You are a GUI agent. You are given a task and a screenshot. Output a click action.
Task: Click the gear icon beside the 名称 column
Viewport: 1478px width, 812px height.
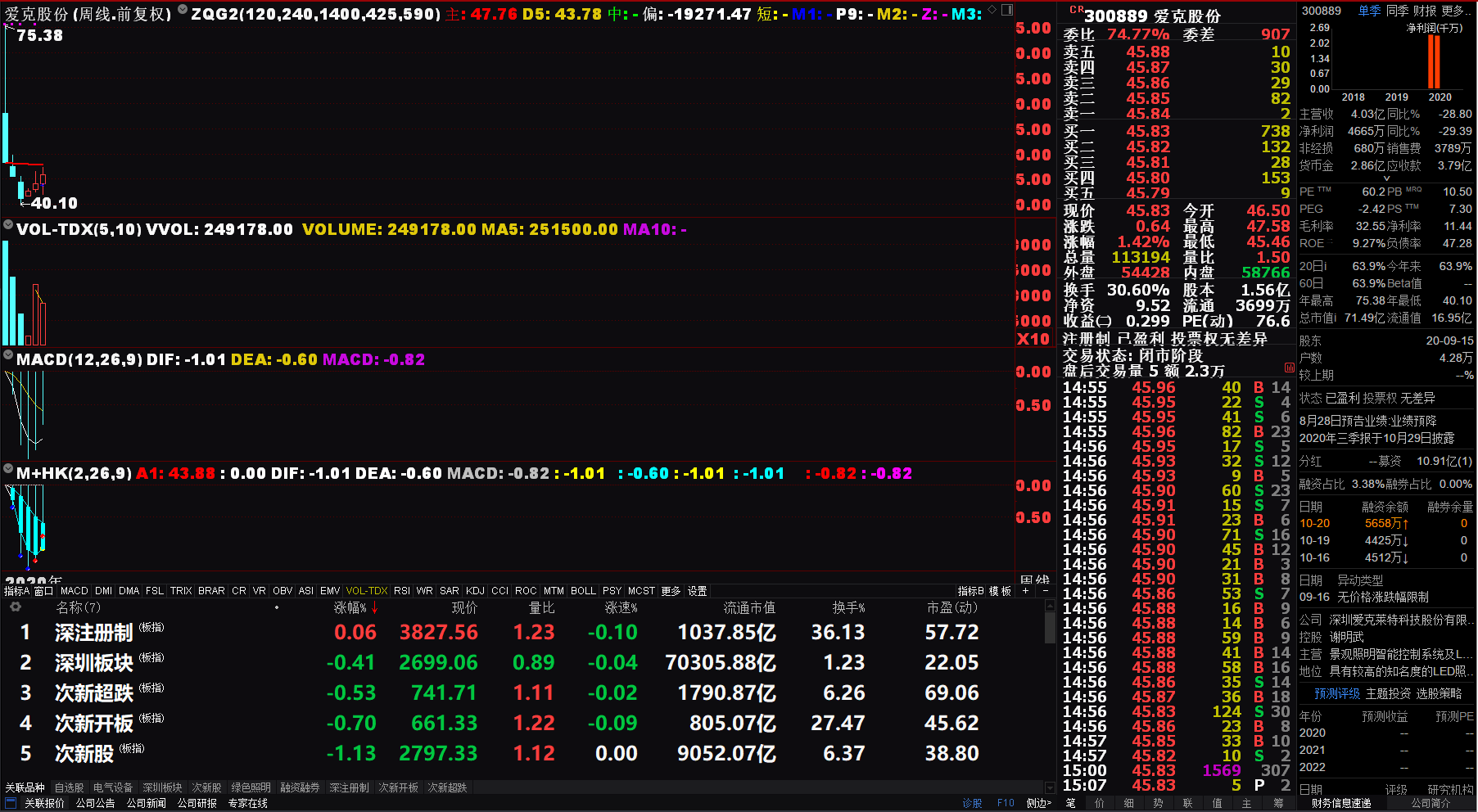pos(15,607)
